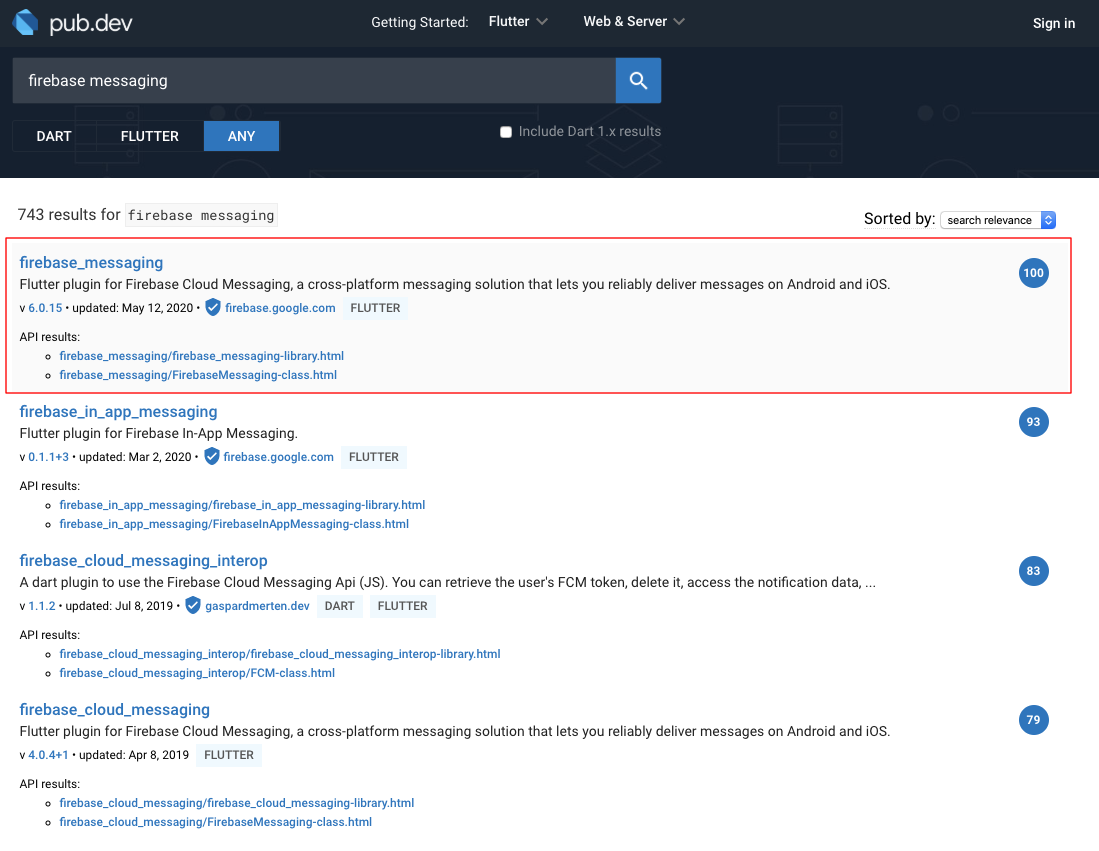
Task: Open firebase_messaging/FirebaseMessaging-class.html API result
Action: [x=198, y=375]
